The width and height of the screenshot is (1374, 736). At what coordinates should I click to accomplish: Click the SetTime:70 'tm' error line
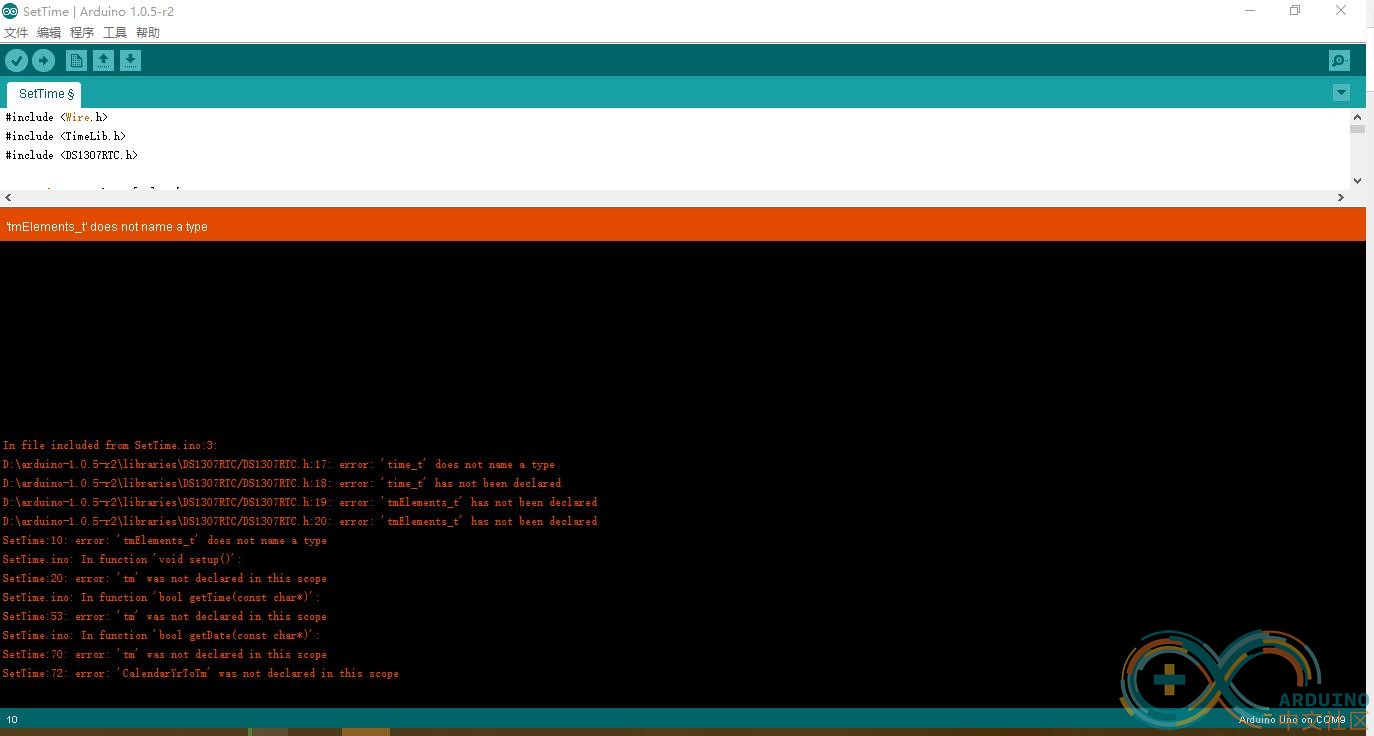pyautogui.click(x=164, y=654)
